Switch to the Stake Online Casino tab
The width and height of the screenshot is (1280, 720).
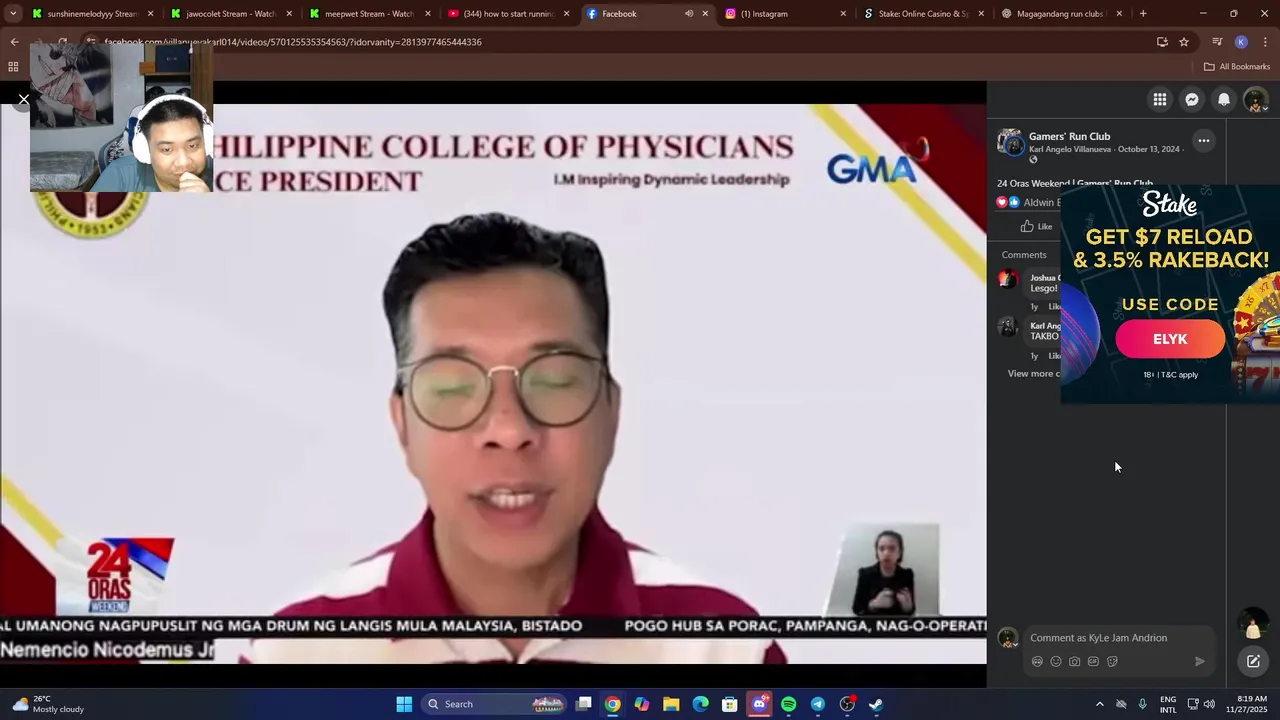click(923, 14)
